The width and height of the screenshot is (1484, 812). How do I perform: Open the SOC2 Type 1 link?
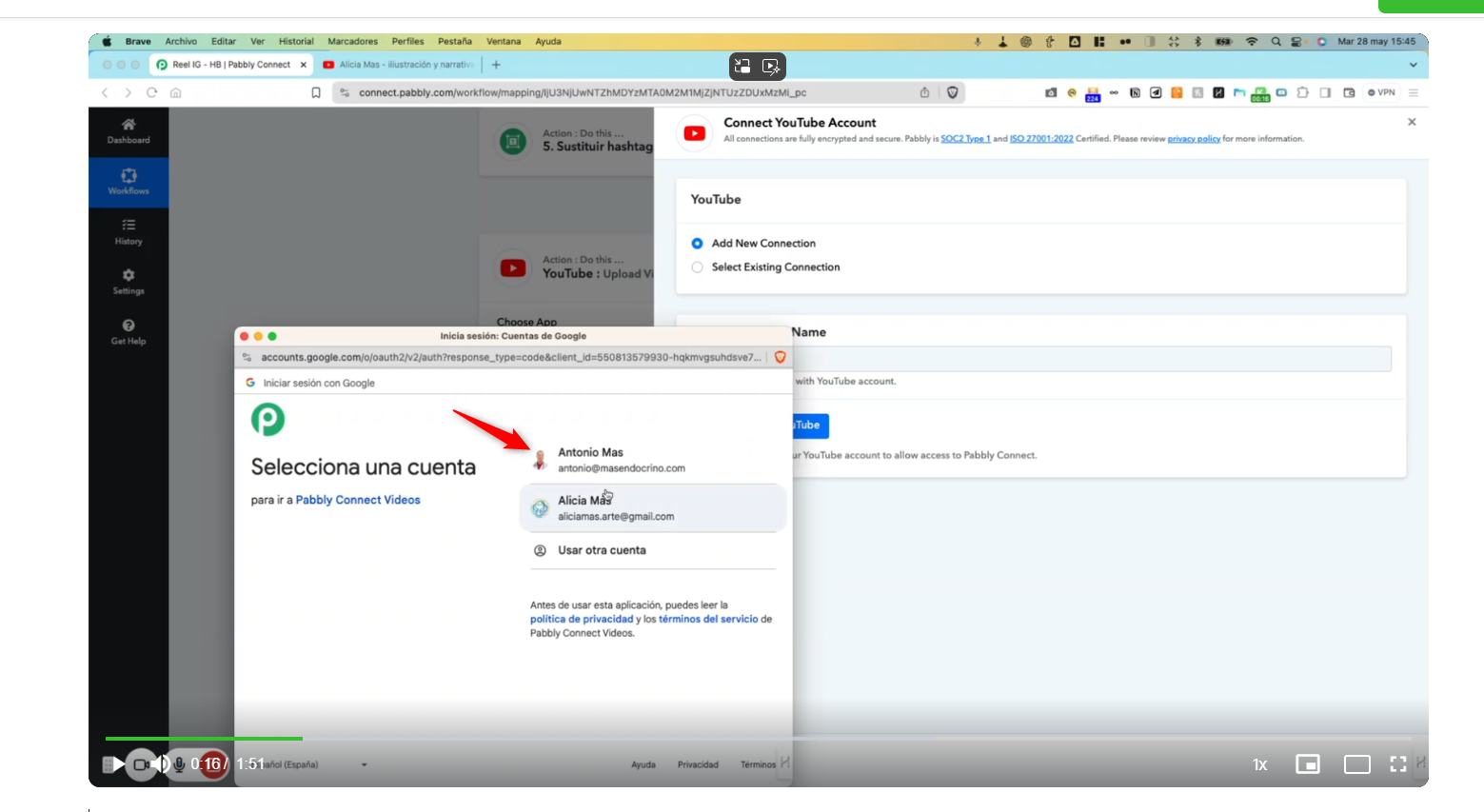coord(965,139)
